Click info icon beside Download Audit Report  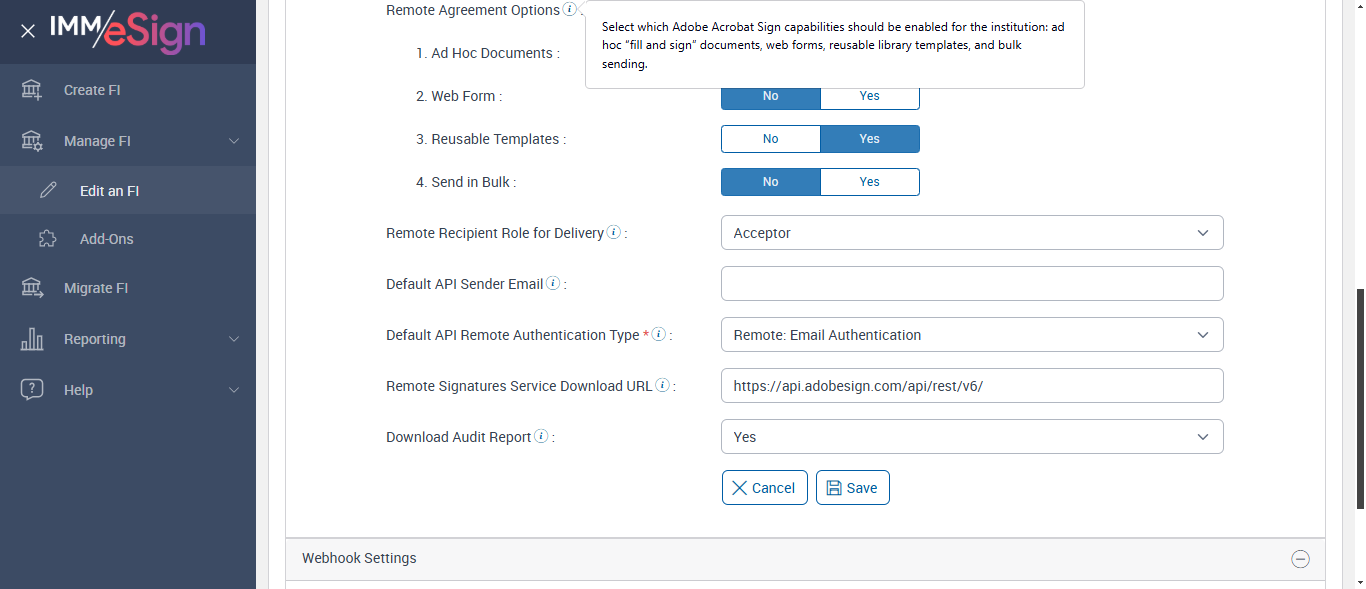click(541, 437)
